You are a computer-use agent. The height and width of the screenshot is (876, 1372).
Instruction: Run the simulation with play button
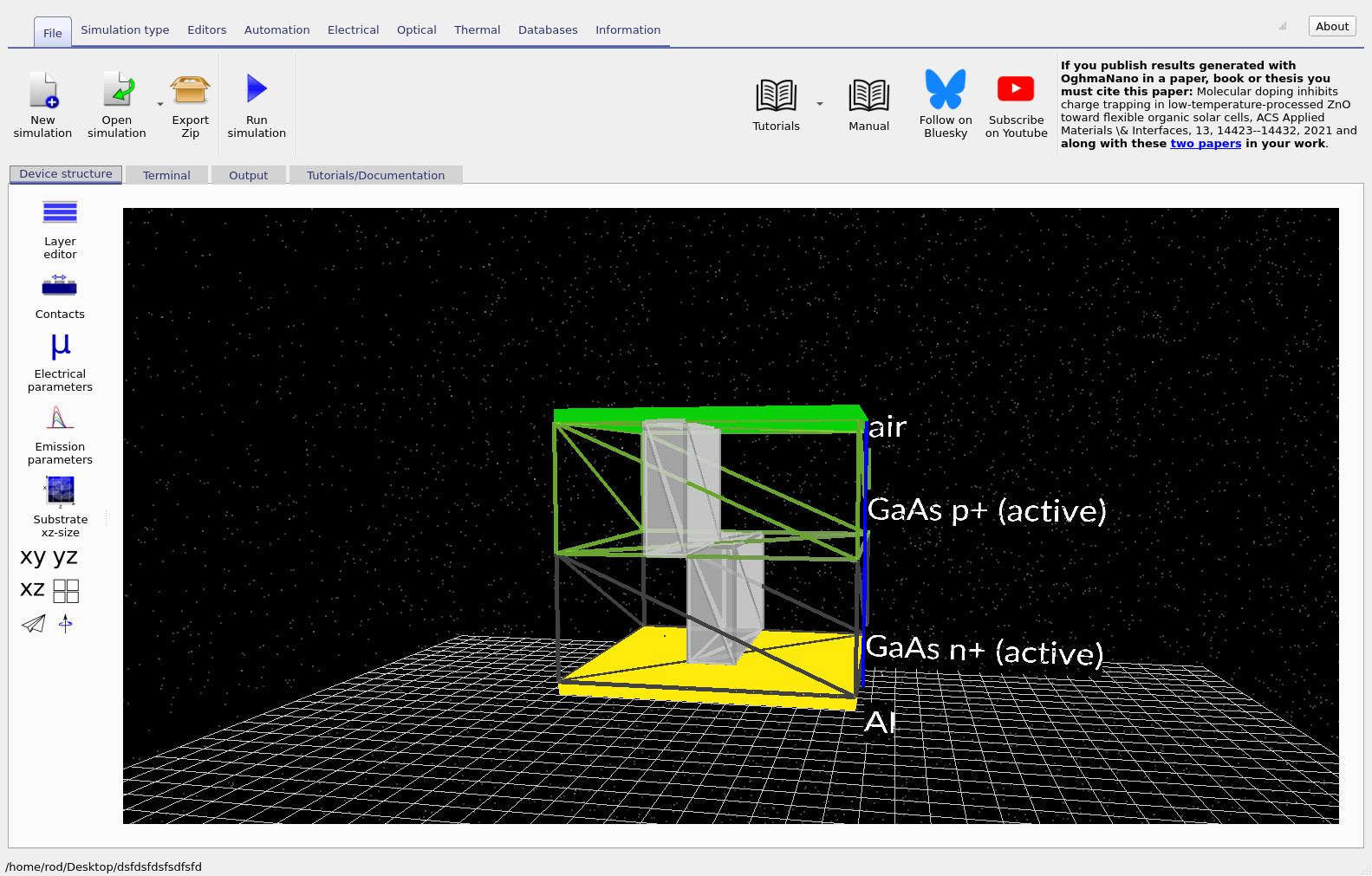point(257,89)
